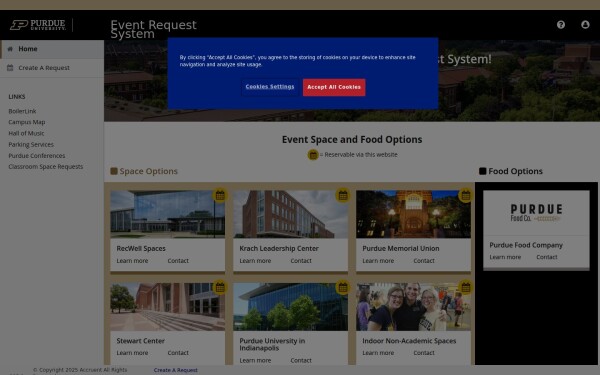Open the help question mark icon
The image size is (600, 375).
click(561, 24)
